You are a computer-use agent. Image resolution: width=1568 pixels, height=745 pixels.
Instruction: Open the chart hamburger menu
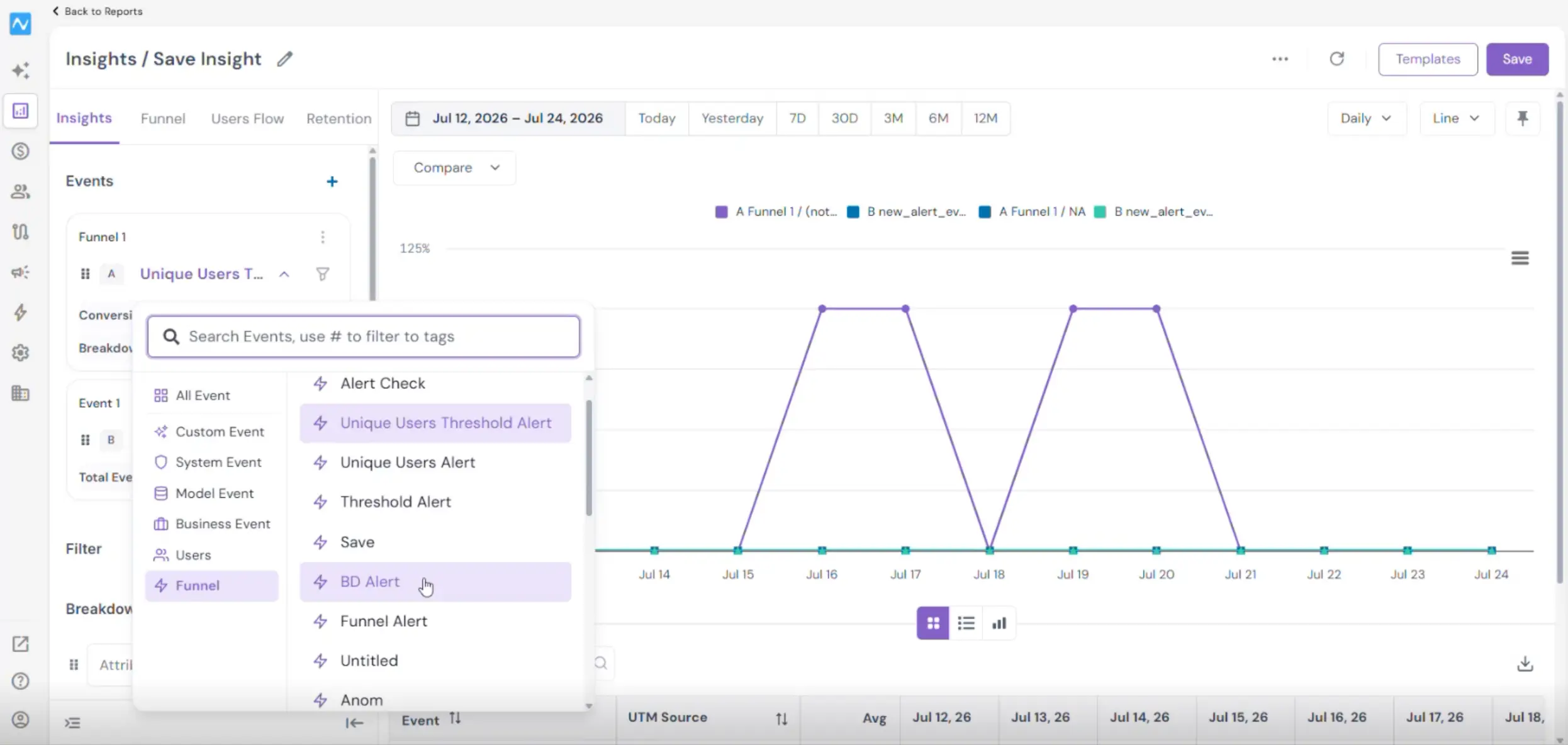[x=1520, y=258]
